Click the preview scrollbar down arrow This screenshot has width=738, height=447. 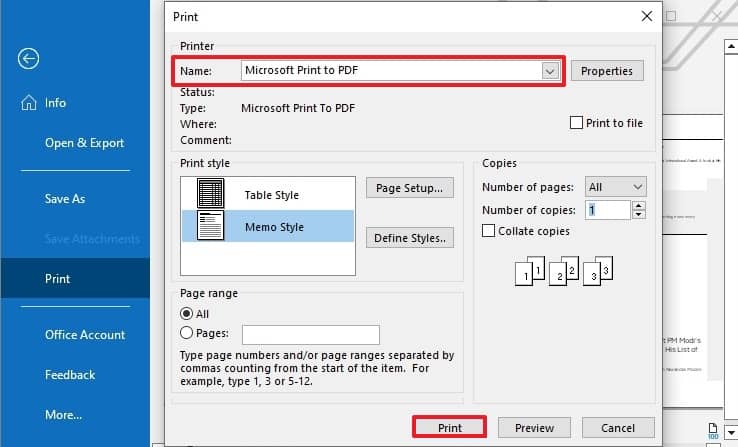[x=730, y=432]
